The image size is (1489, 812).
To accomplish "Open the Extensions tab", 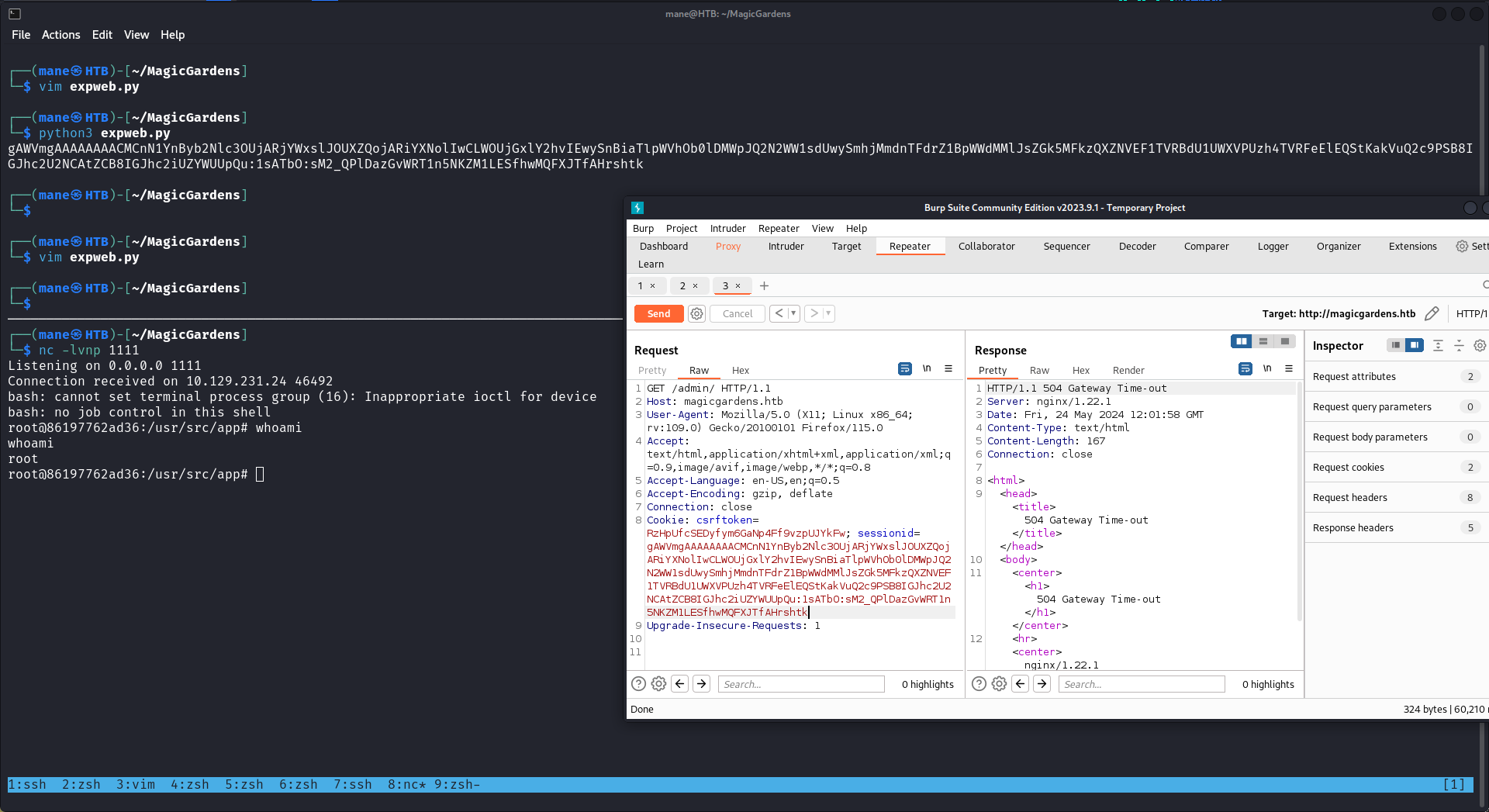I will point(1412,247).
